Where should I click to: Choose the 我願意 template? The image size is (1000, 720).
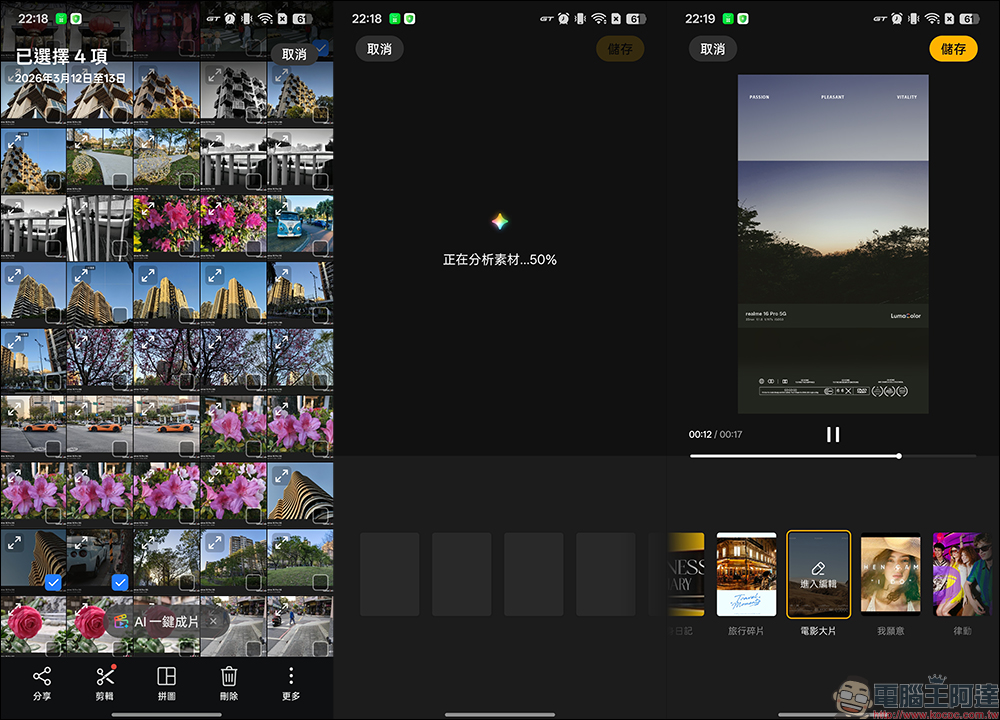point(890,575)
